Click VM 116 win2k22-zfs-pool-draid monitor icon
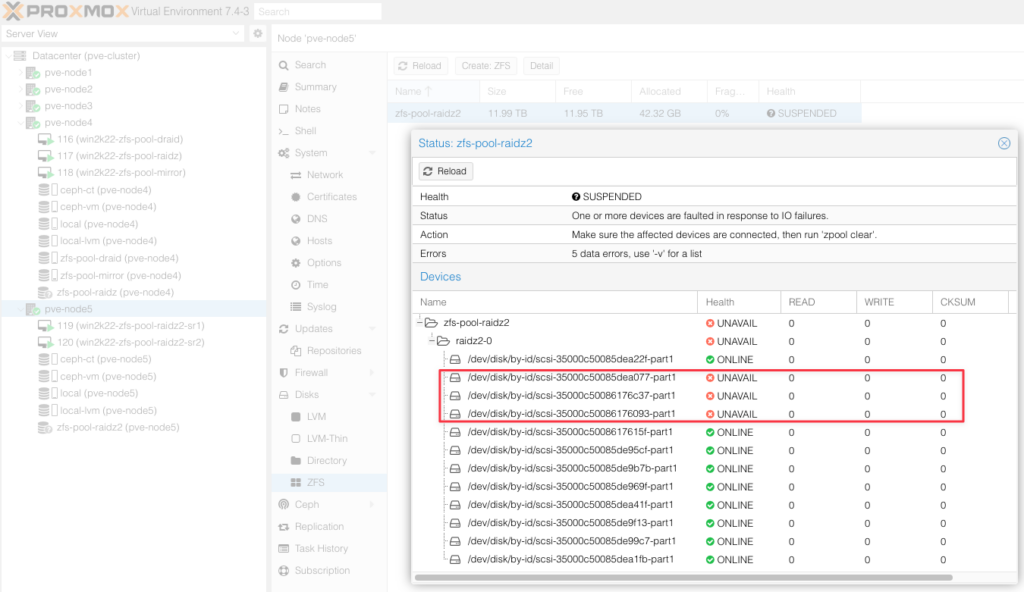This screenshot has width=1024, height=592. (x=45, y=139)
